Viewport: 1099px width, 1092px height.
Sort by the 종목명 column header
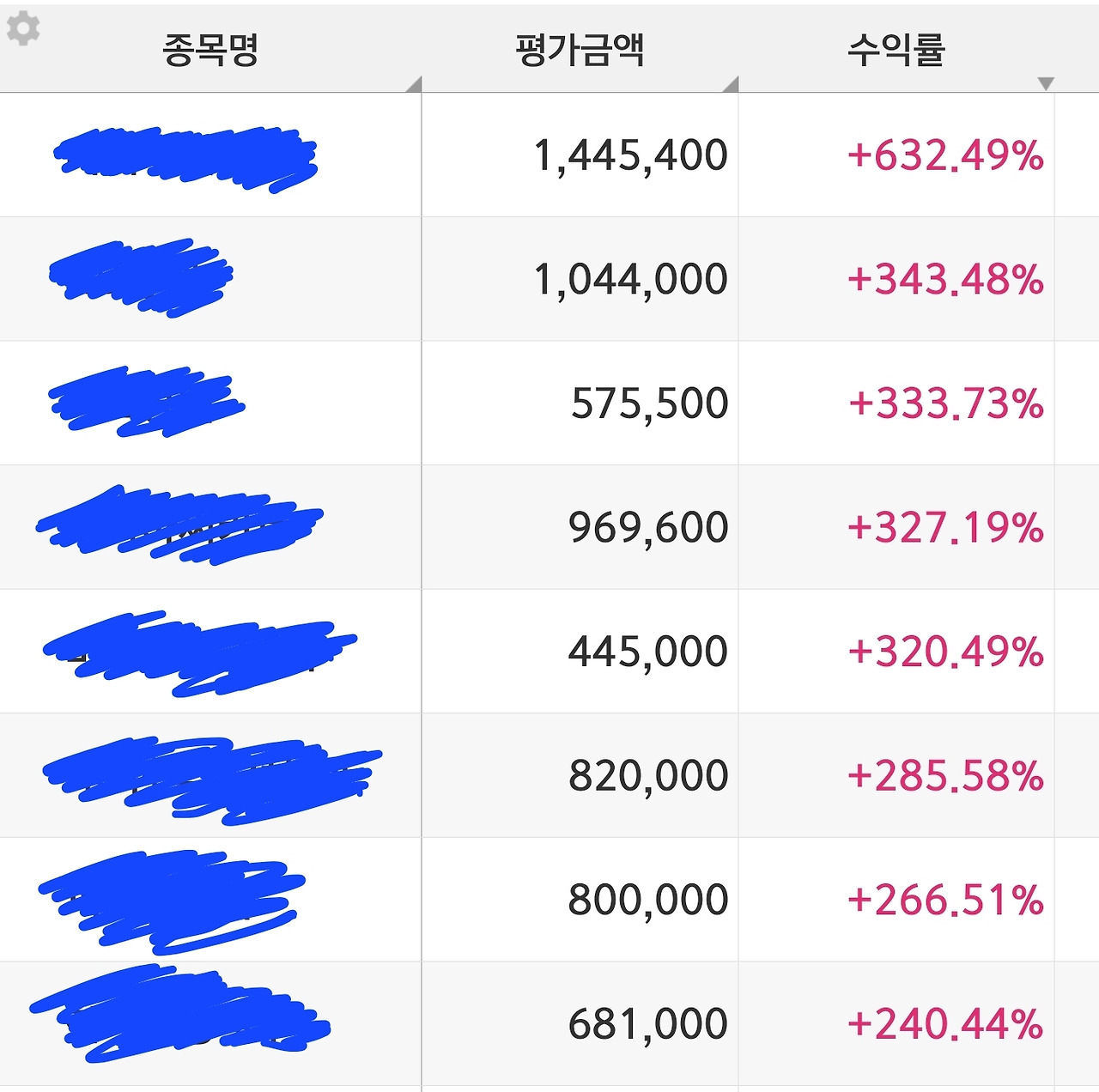(x=210, y=50)
